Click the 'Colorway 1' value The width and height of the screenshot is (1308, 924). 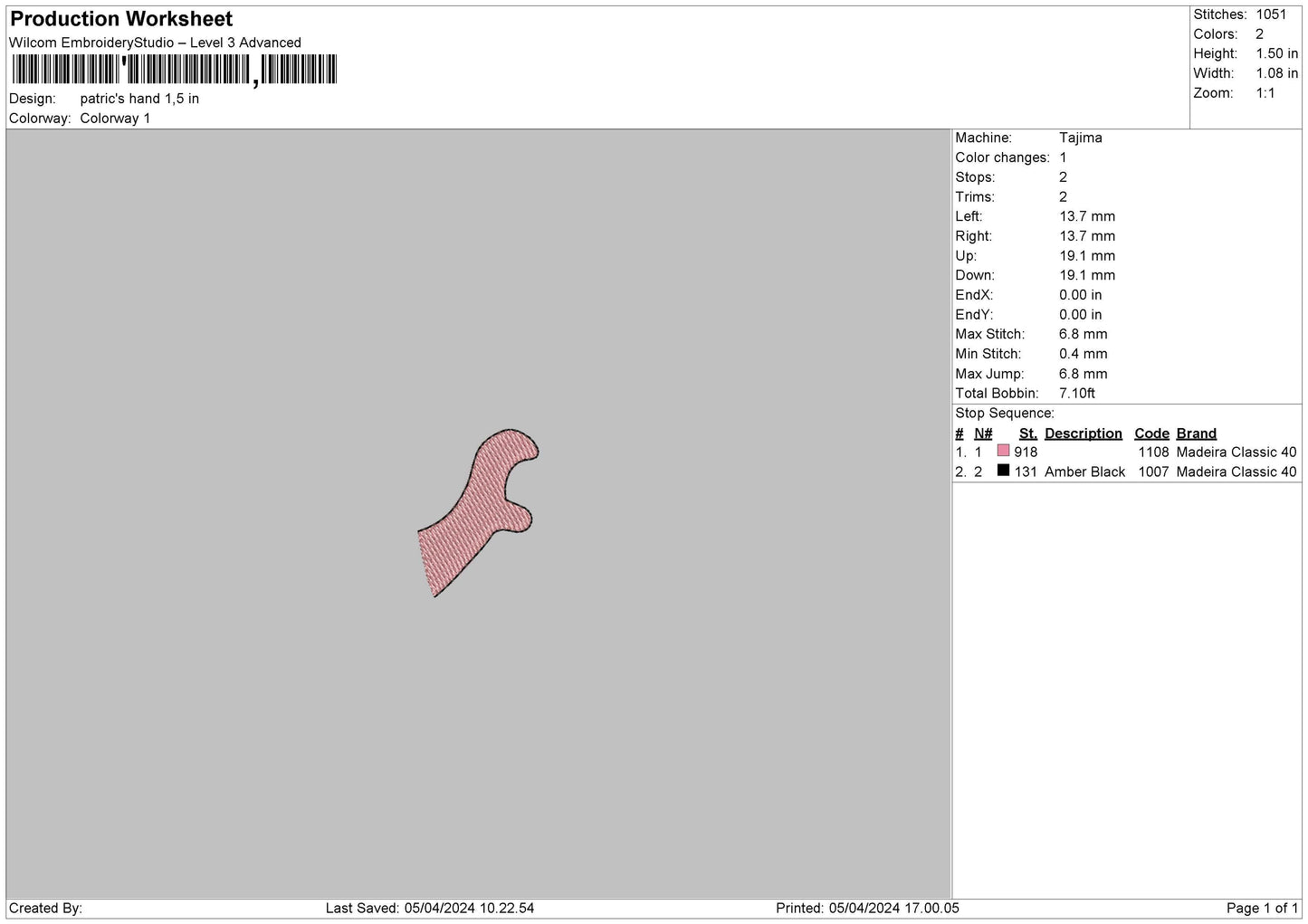(x=115, y=119)
